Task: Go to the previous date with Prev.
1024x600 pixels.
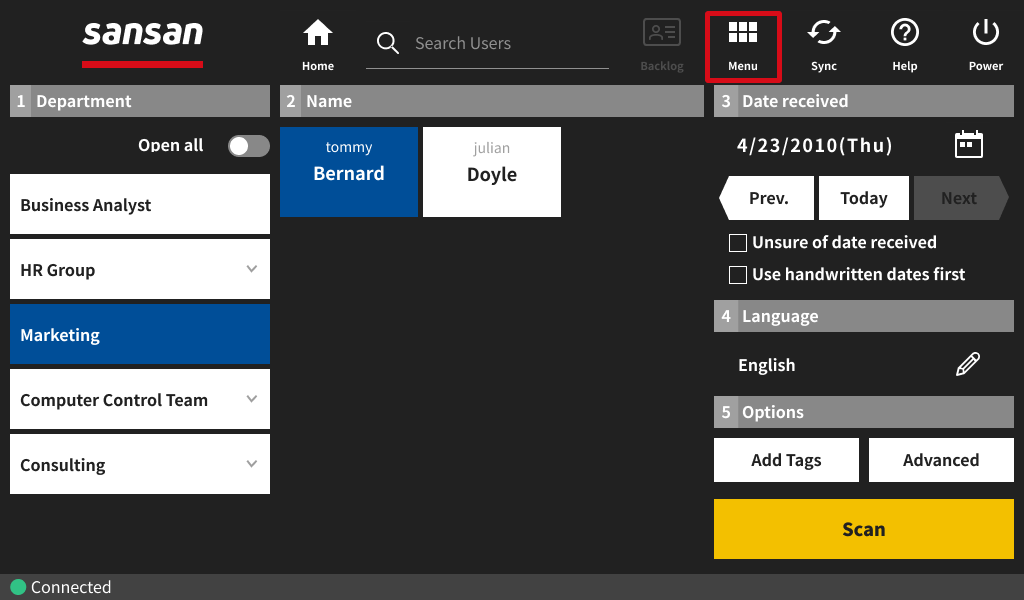Action: (767, 198)
